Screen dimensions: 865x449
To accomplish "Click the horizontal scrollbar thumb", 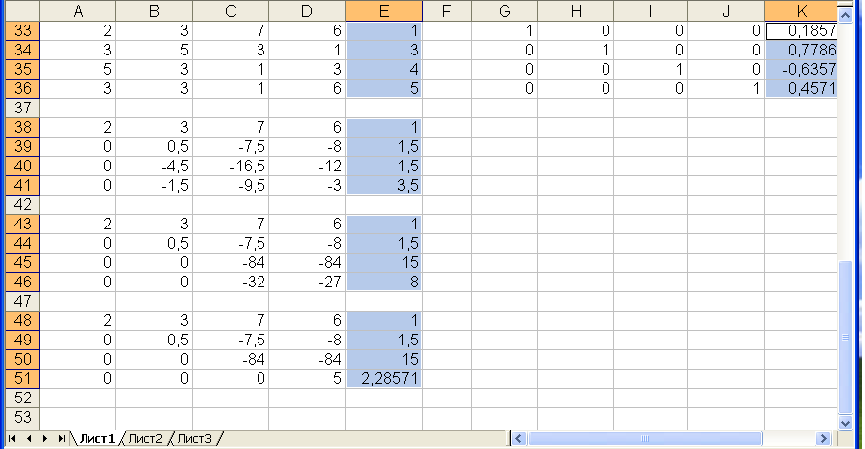I will (644, 439).
